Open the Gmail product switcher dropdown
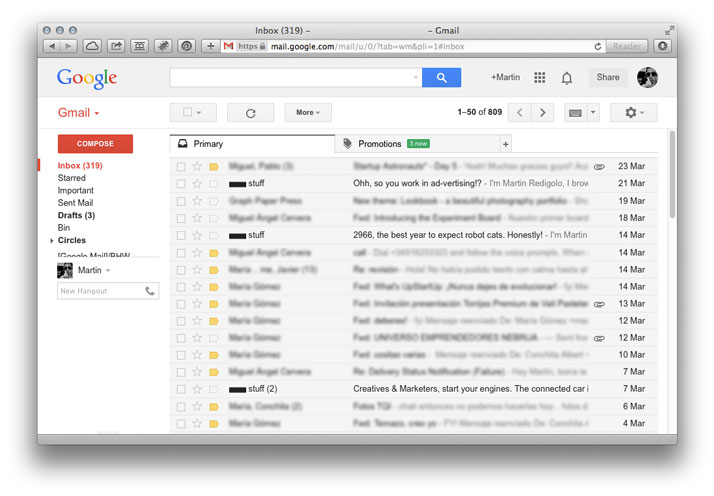 (x=78, y=112)
